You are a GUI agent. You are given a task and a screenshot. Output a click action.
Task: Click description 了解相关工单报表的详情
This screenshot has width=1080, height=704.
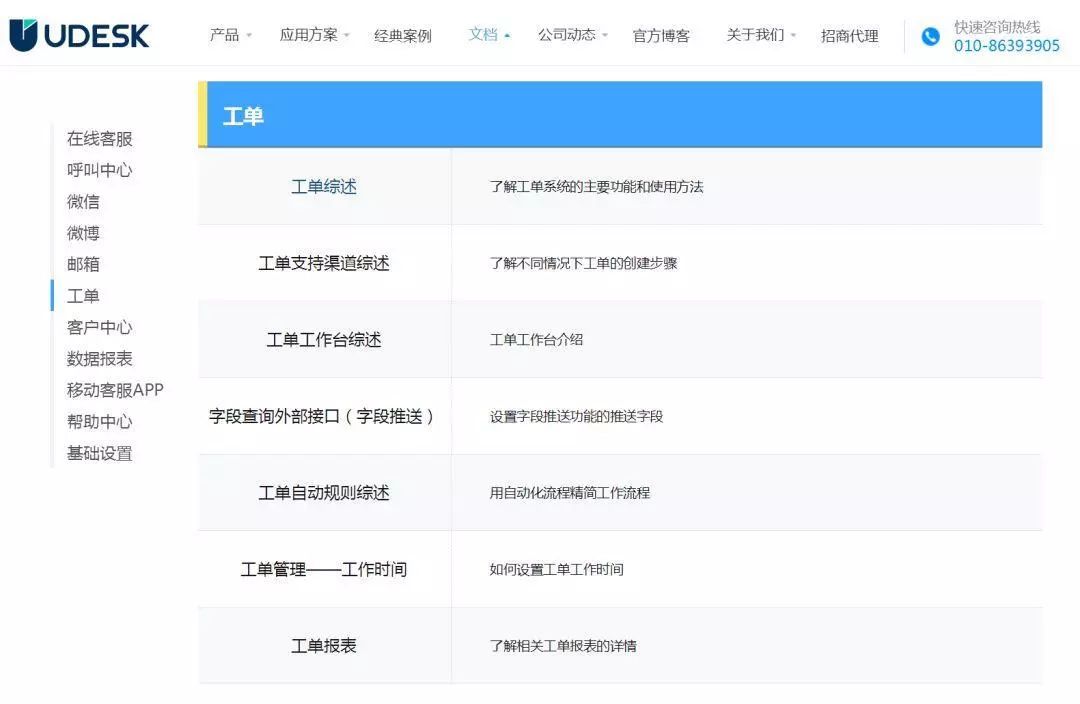point(563,645)
